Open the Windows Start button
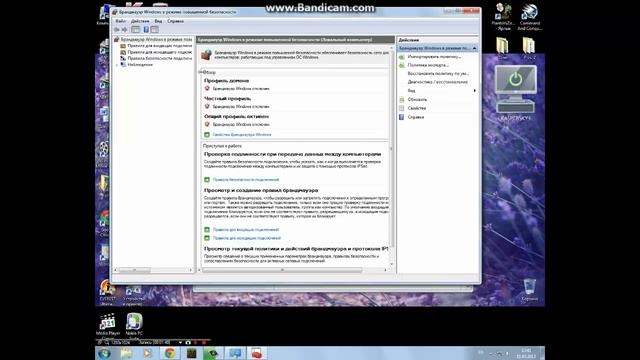Image resolution: width=640 pixels, height=360 pixels. tap(104, 353)
